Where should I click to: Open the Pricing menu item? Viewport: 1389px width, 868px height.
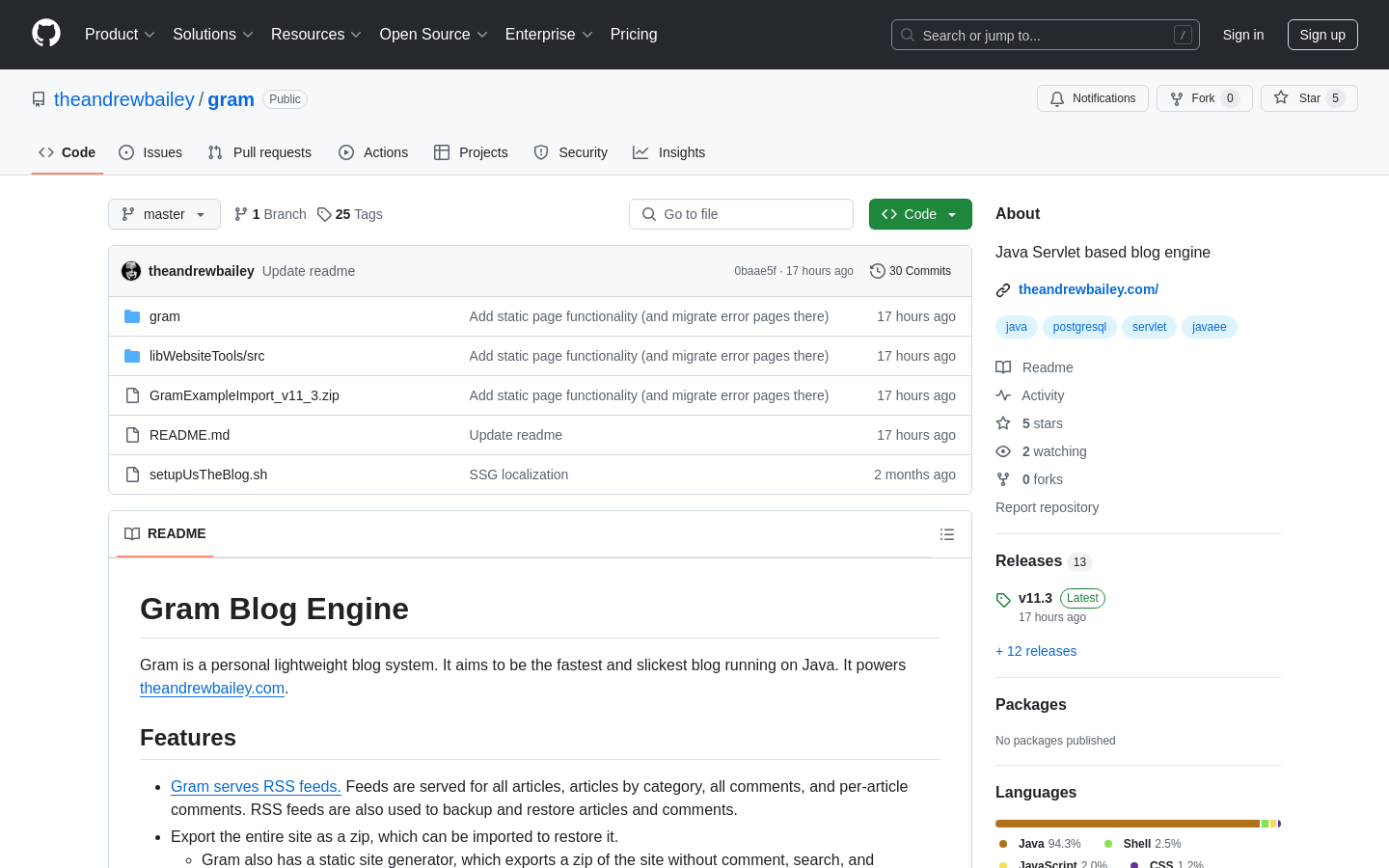pyautogui.click(x=634, y=35)
